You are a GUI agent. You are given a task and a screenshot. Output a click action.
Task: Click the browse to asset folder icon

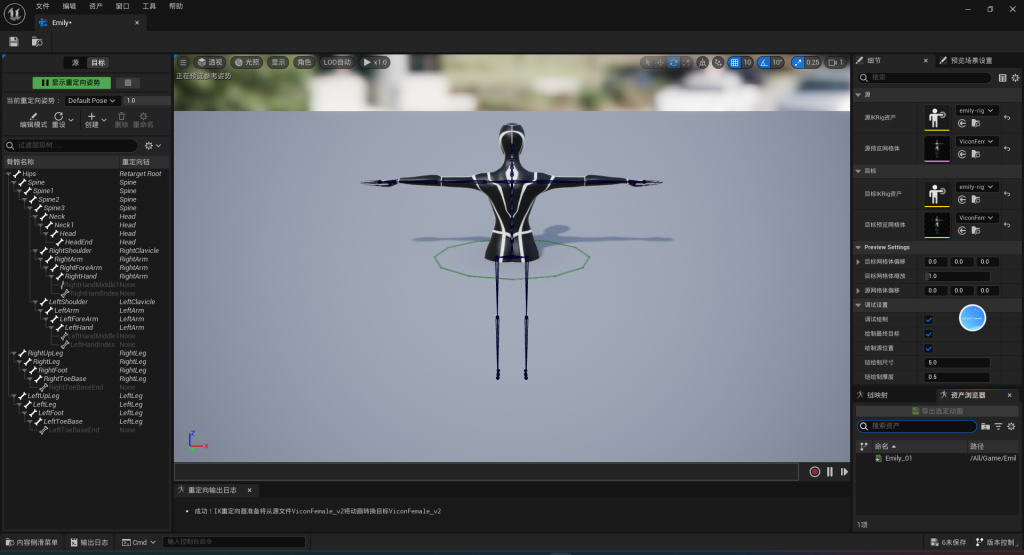(37, 41)
